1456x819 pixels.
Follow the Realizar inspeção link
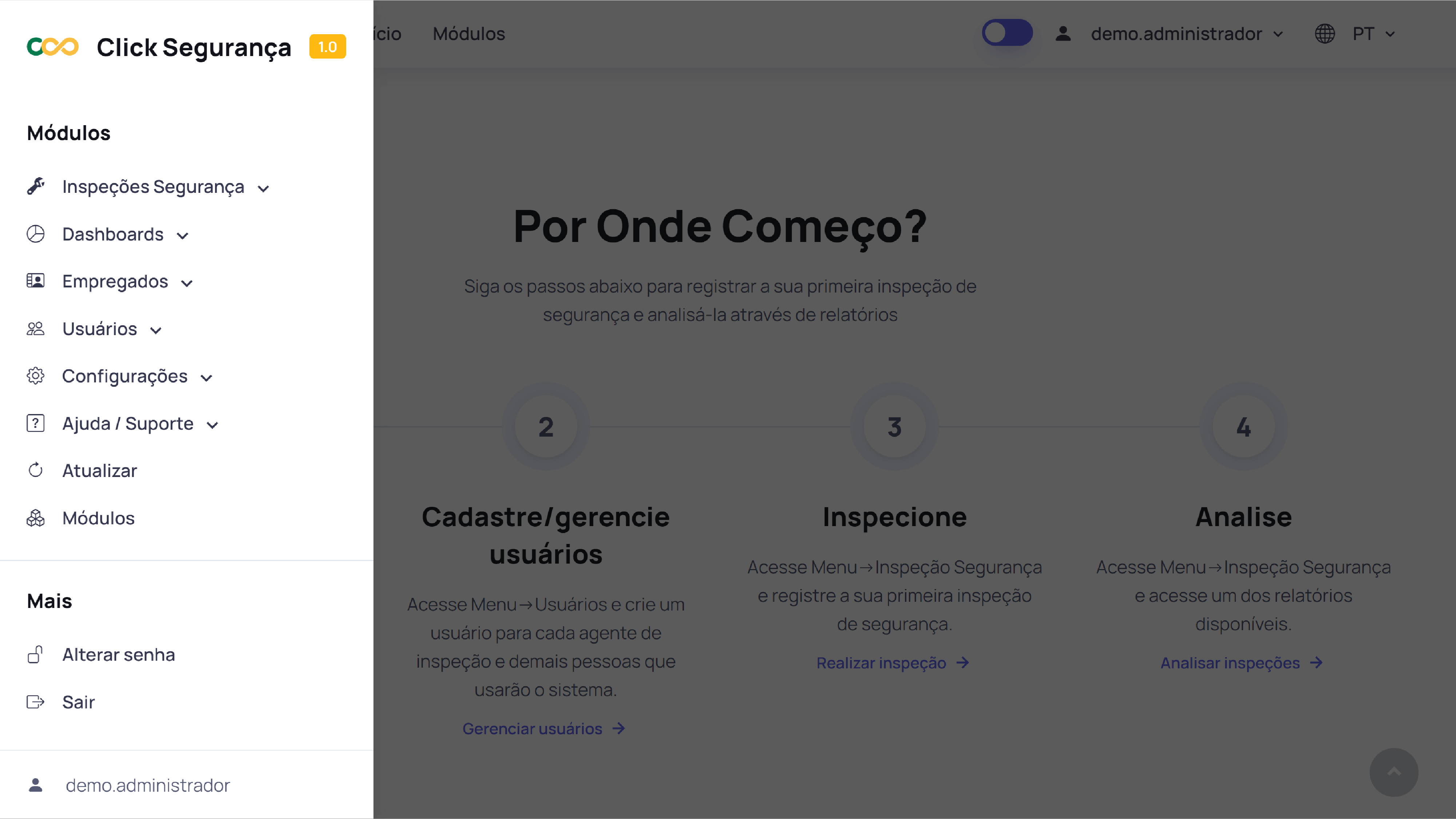pyautogui.click(x=881, y=663)
